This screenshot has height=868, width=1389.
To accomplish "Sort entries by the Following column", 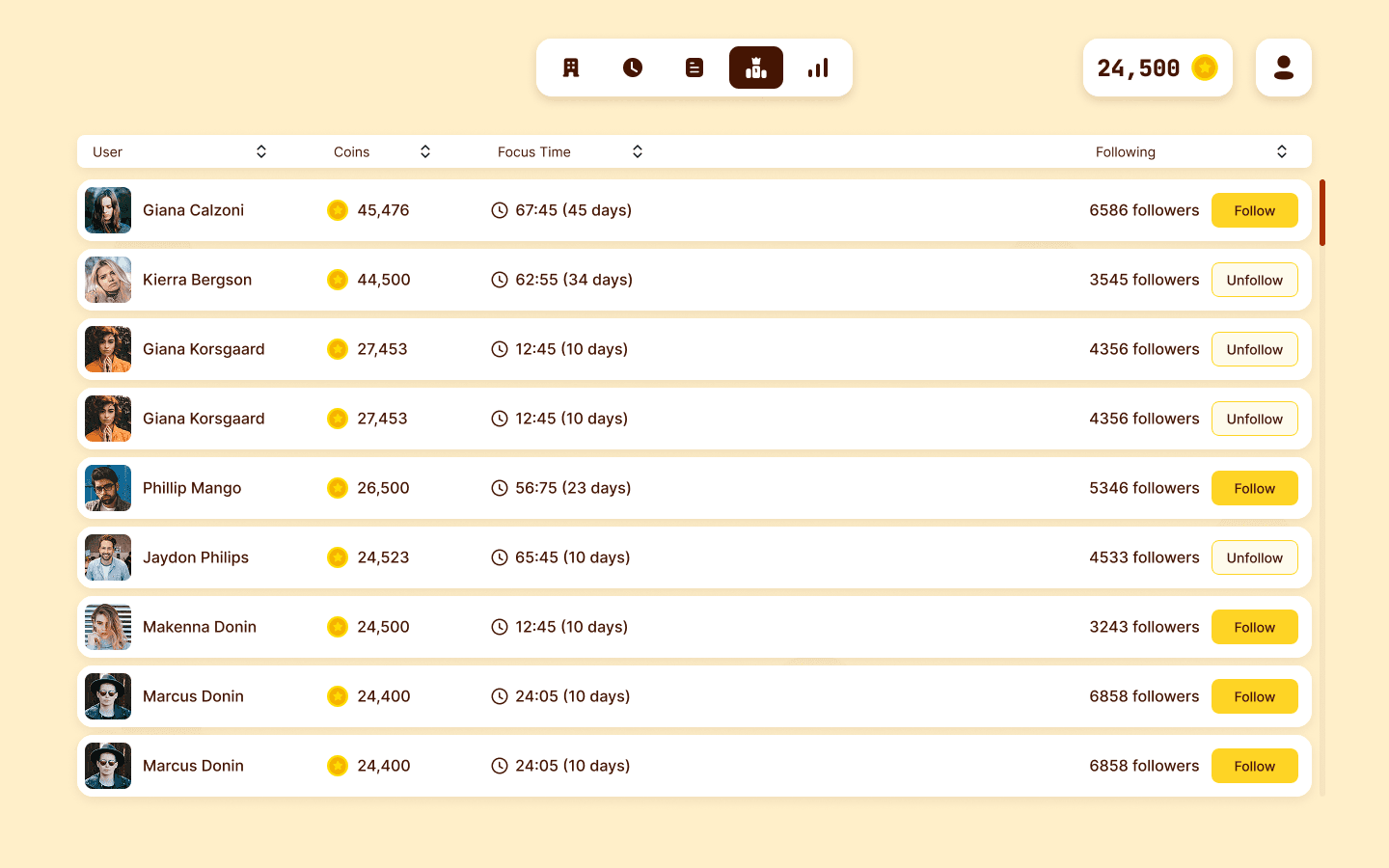I will click(1282, 151).
